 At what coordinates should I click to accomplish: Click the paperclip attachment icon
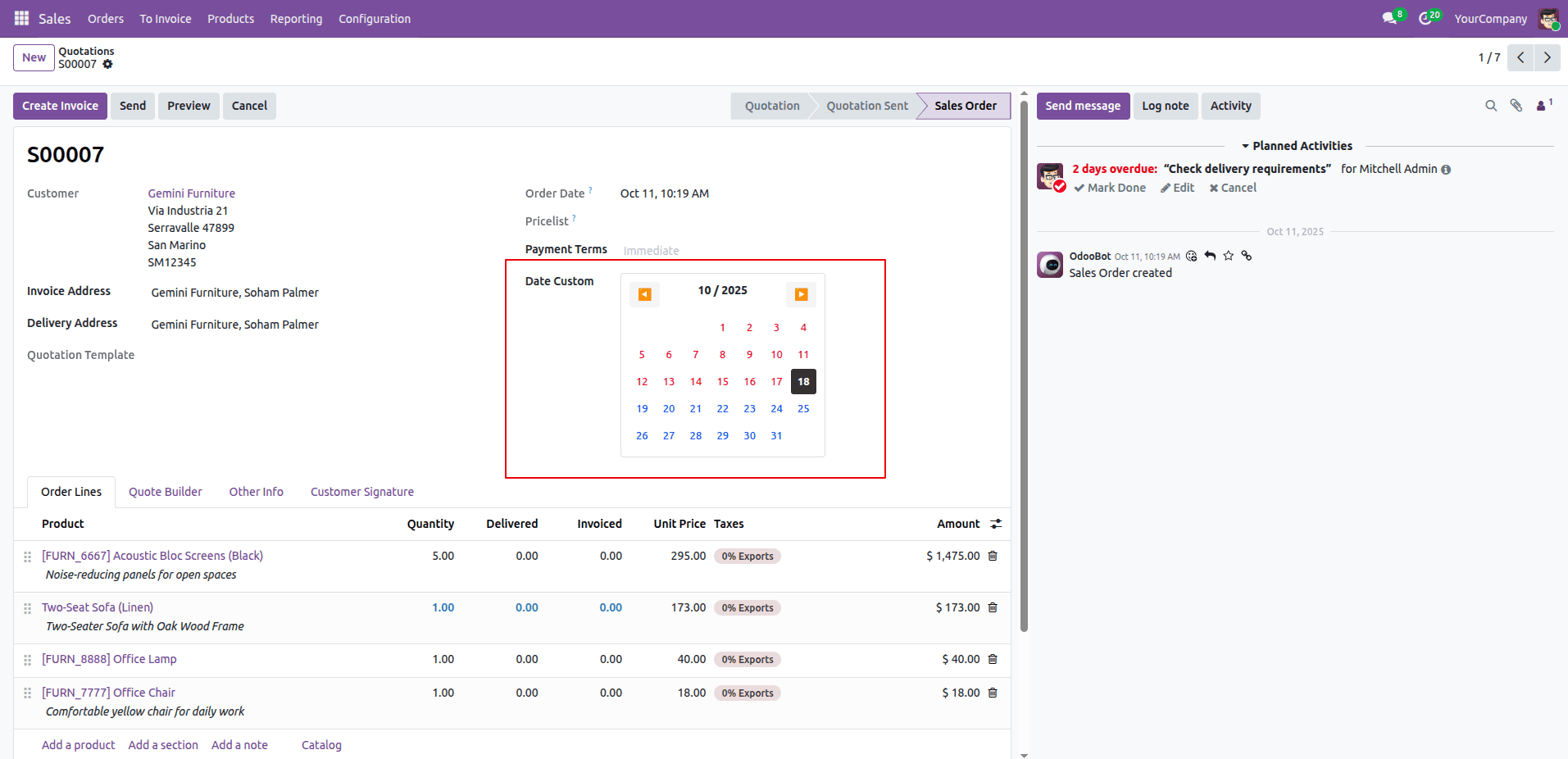tap(1516, 106)
